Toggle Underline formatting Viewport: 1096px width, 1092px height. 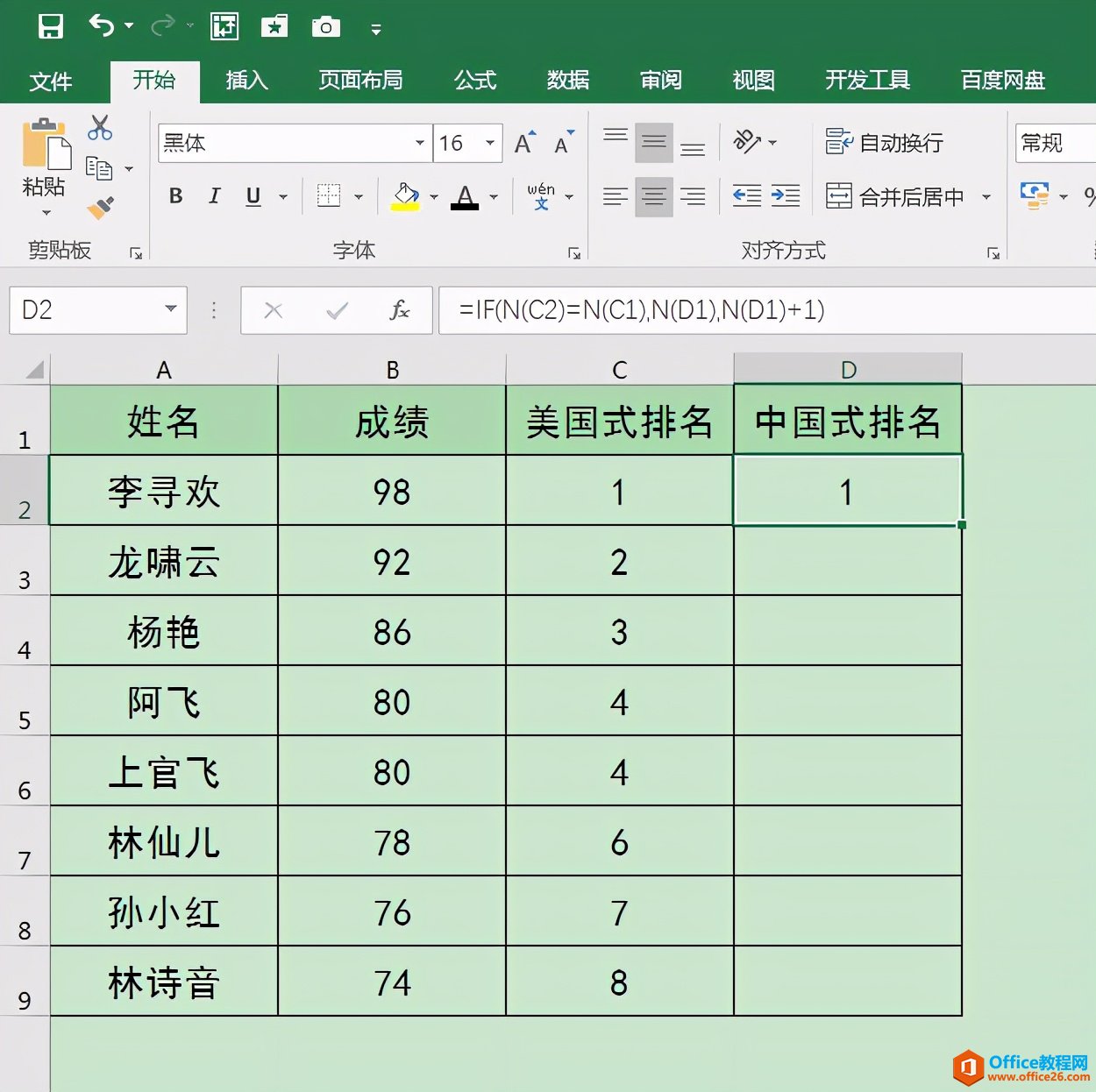click(x=253, y=196)
